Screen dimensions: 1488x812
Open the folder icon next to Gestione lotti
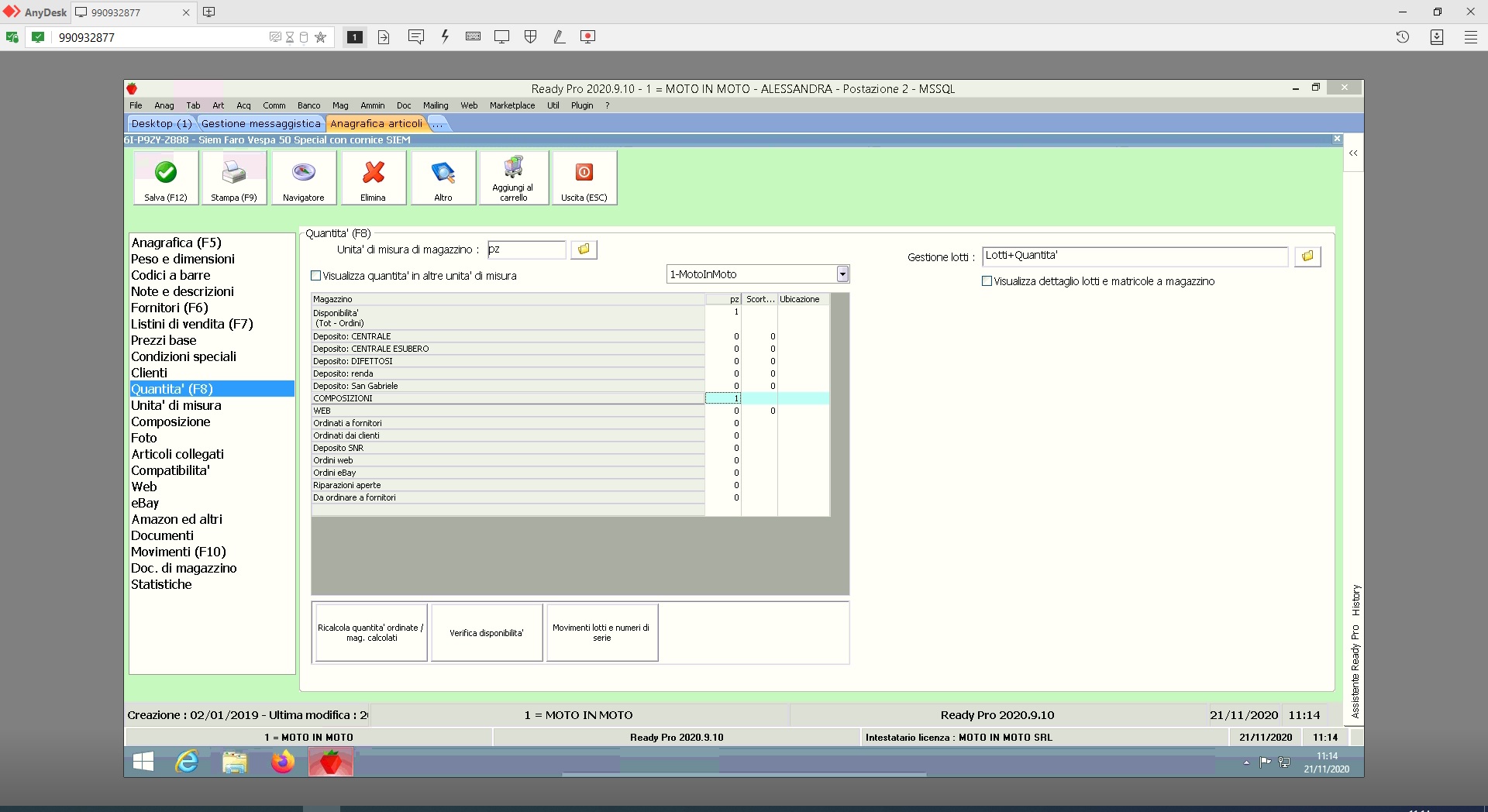tap(1307, 256)
